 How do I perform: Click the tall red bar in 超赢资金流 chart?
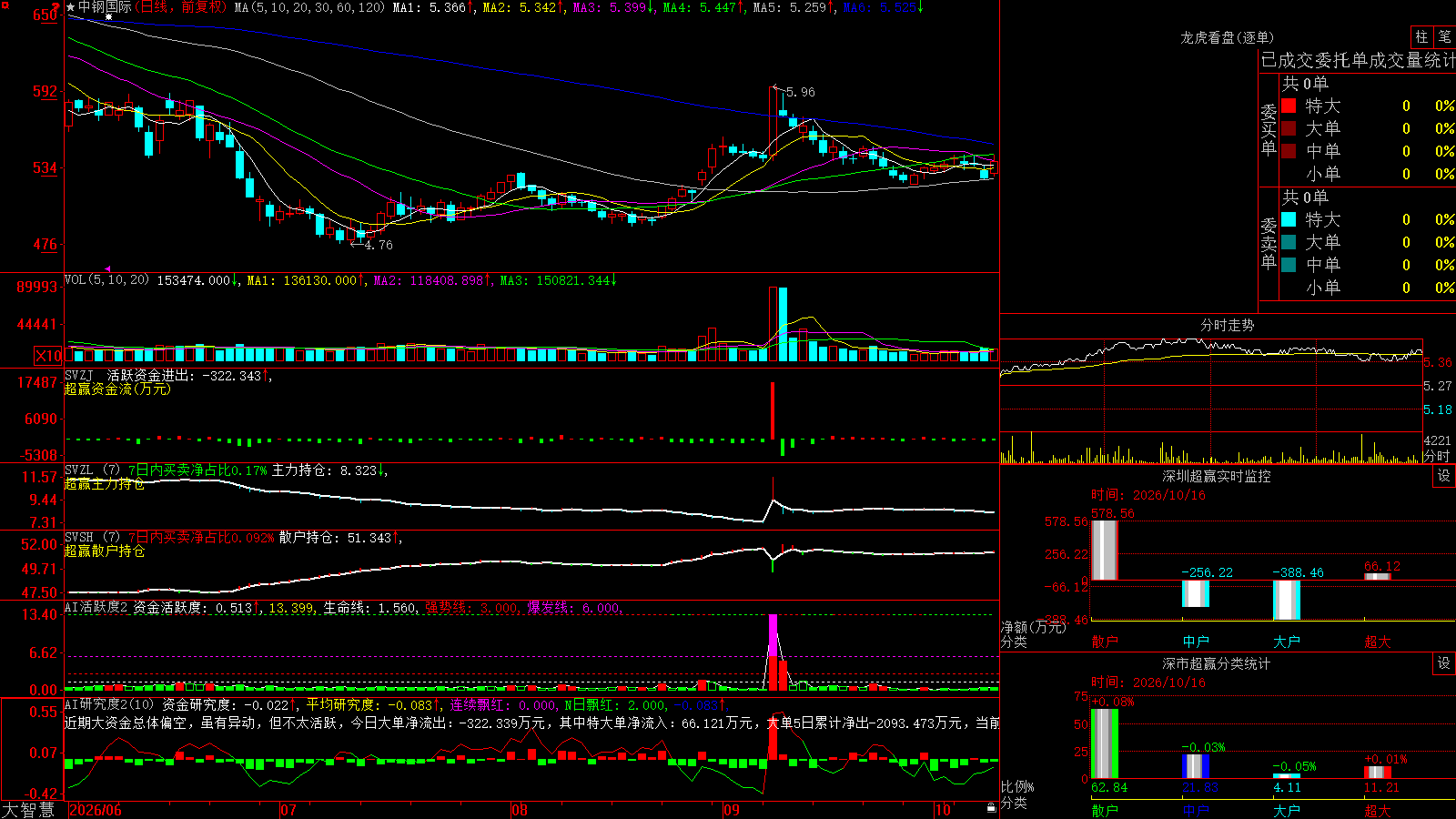tap(773, 410)
